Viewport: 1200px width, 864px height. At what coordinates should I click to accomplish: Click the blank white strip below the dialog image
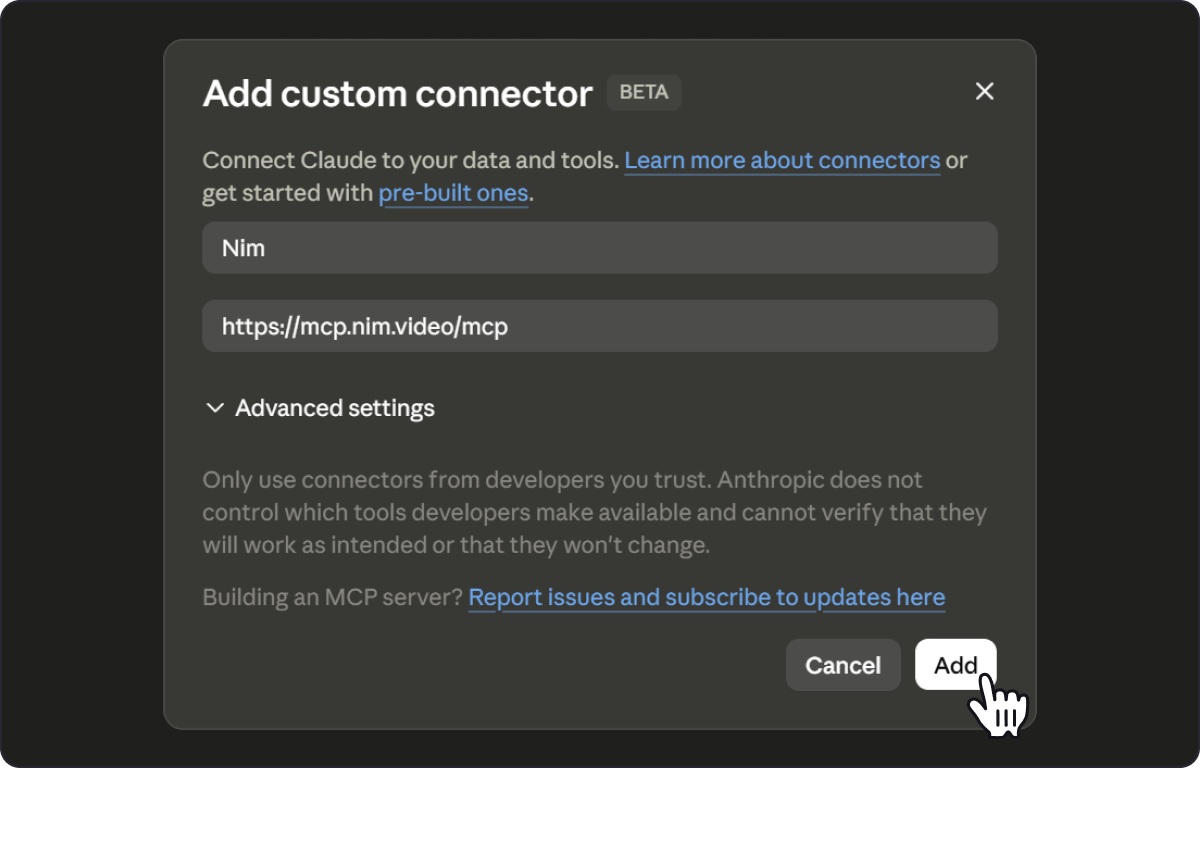click(600, 816)
